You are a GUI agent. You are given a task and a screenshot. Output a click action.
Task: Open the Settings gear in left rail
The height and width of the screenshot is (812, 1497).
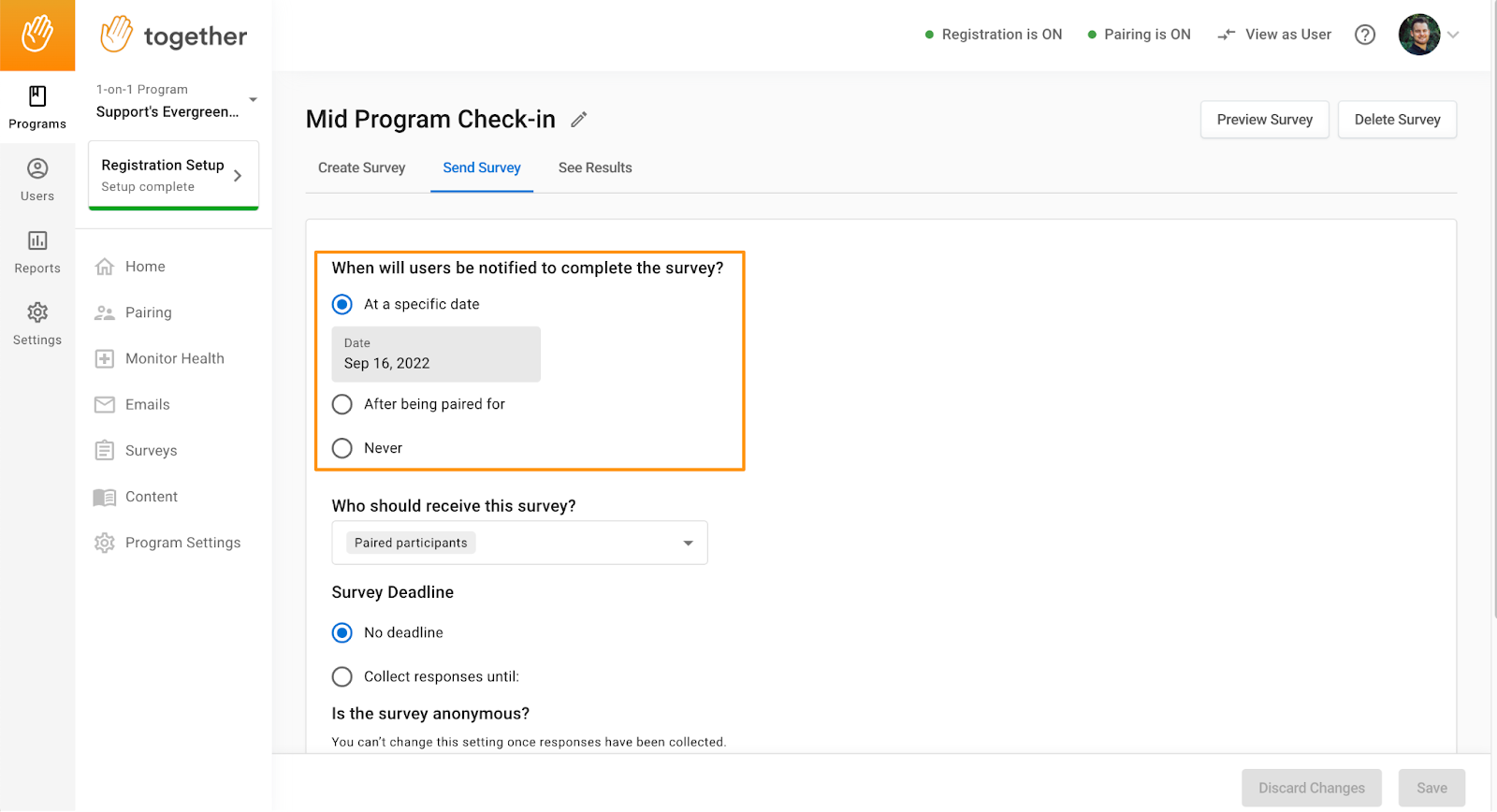pos(37,325)
